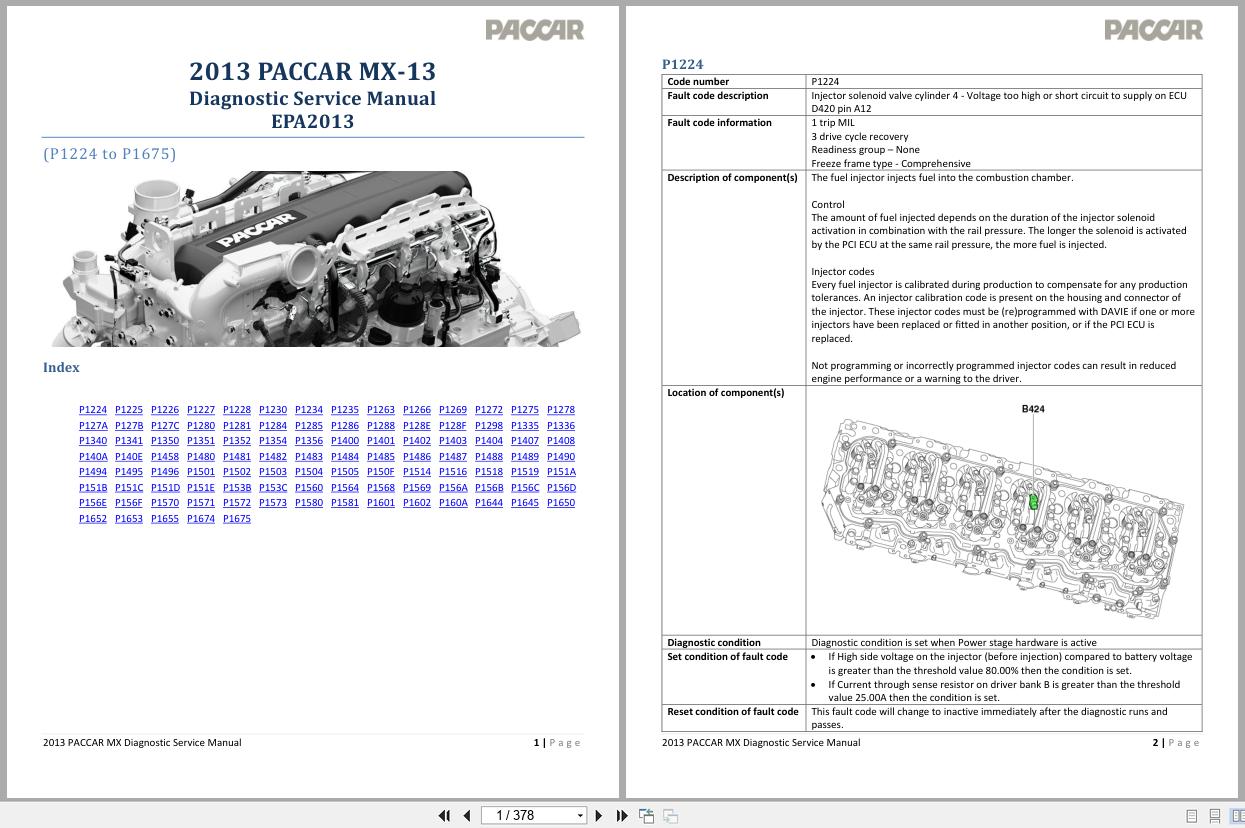Click the '(P1224 to P1675)' subtitle

109,154
